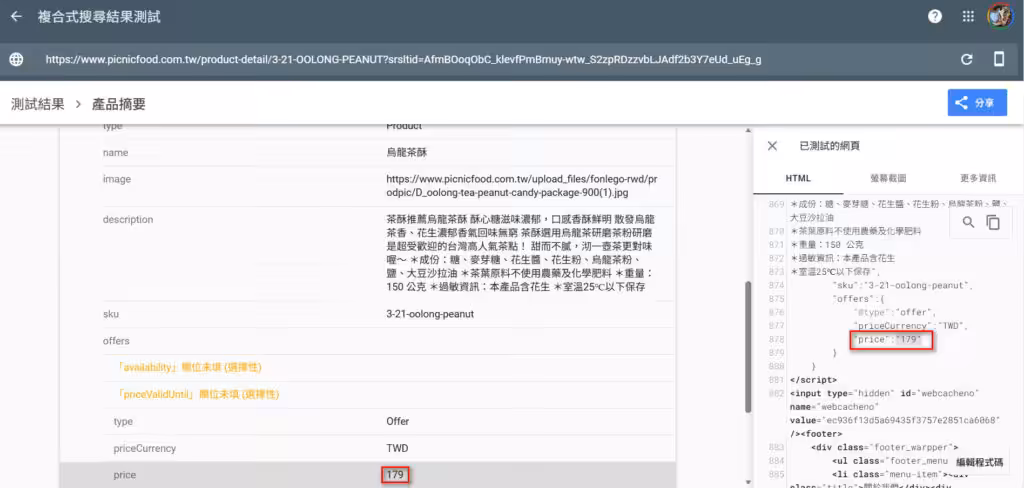The width and height of the screenshot is (1024, 488).
Task: Click the "price":"179" code line
Action: click(x=890, y=339)
